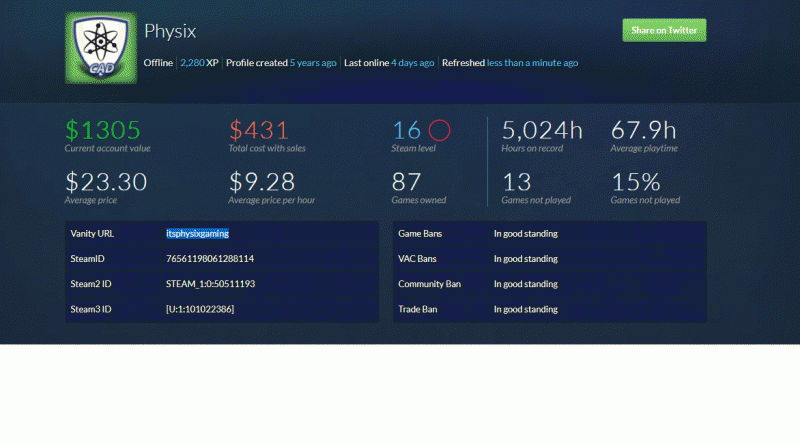Image resolution: width=800 pixels, height=442 pixels.
Task: Click the $9.28 average price per hour
Action: (x=262, y=182)
